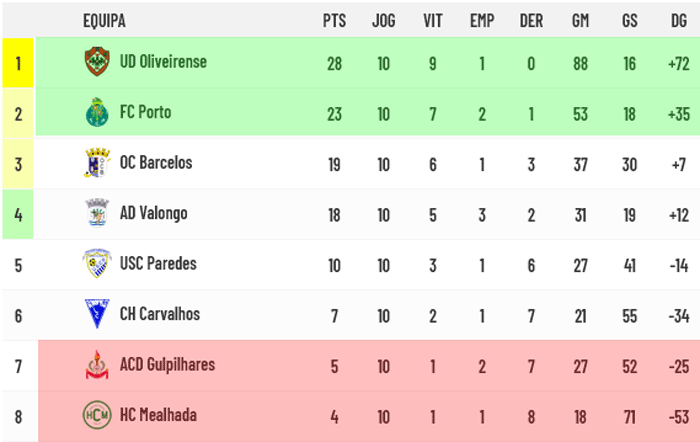The image size is (700, 442).
Task: Click the USC Paredes club crest
Action: (97, 263)
